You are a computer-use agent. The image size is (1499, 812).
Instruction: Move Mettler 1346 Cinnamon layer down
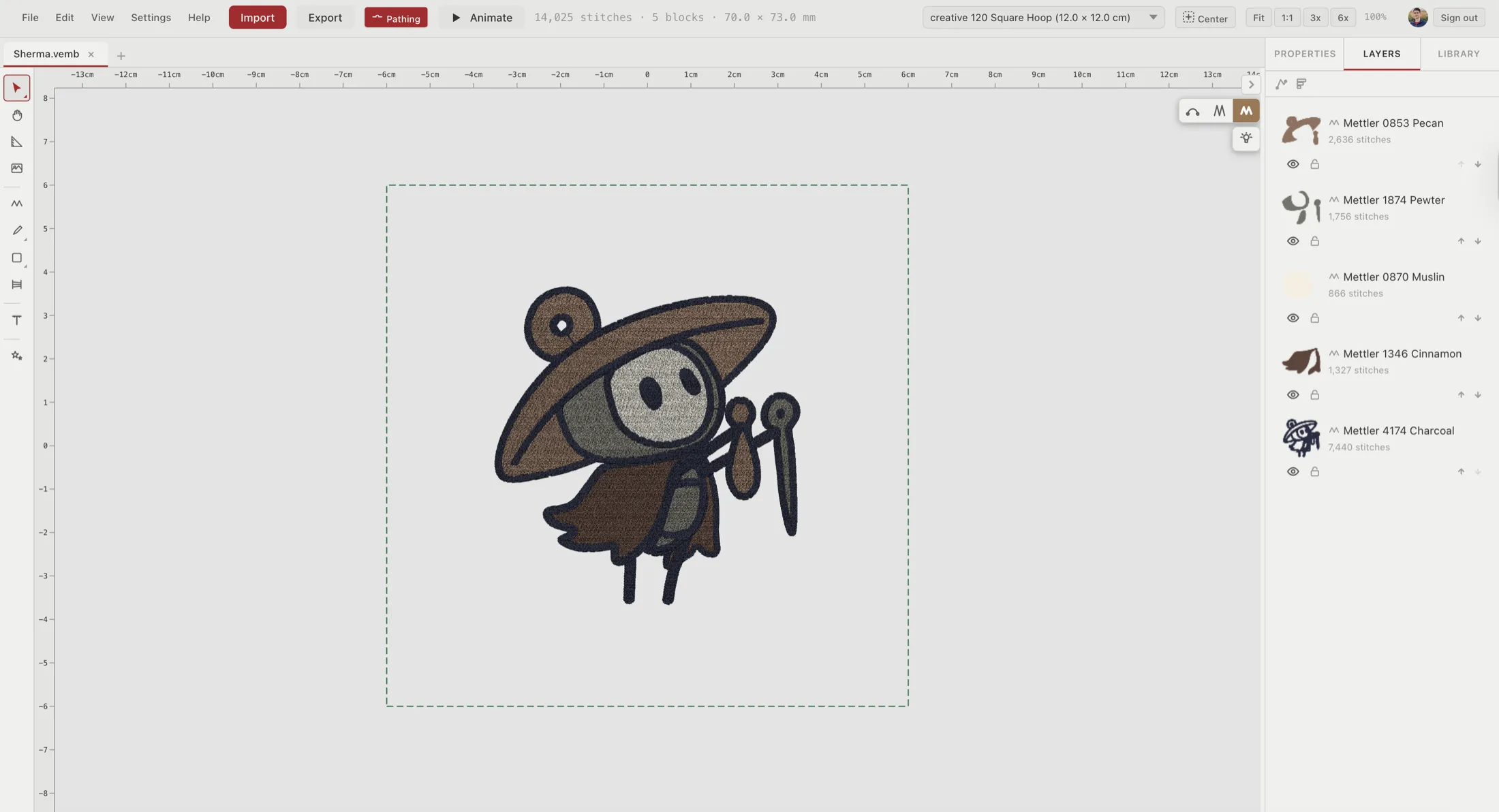coord(1478,394)
